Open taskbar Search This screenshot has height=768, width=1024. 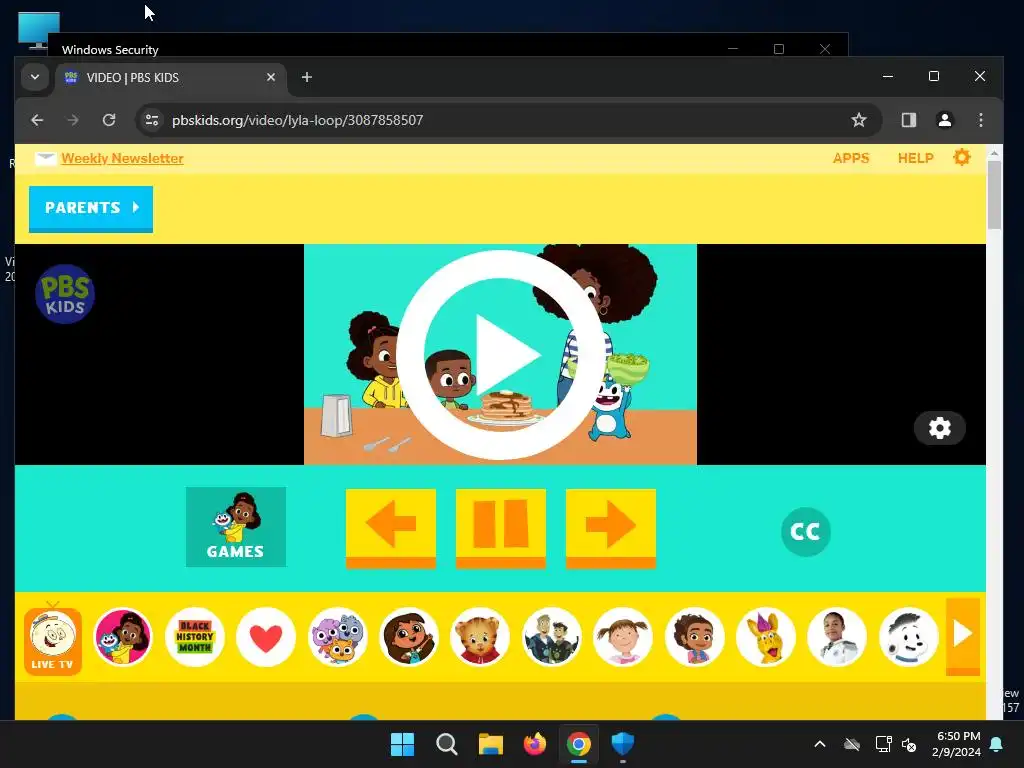pos(447,744)
